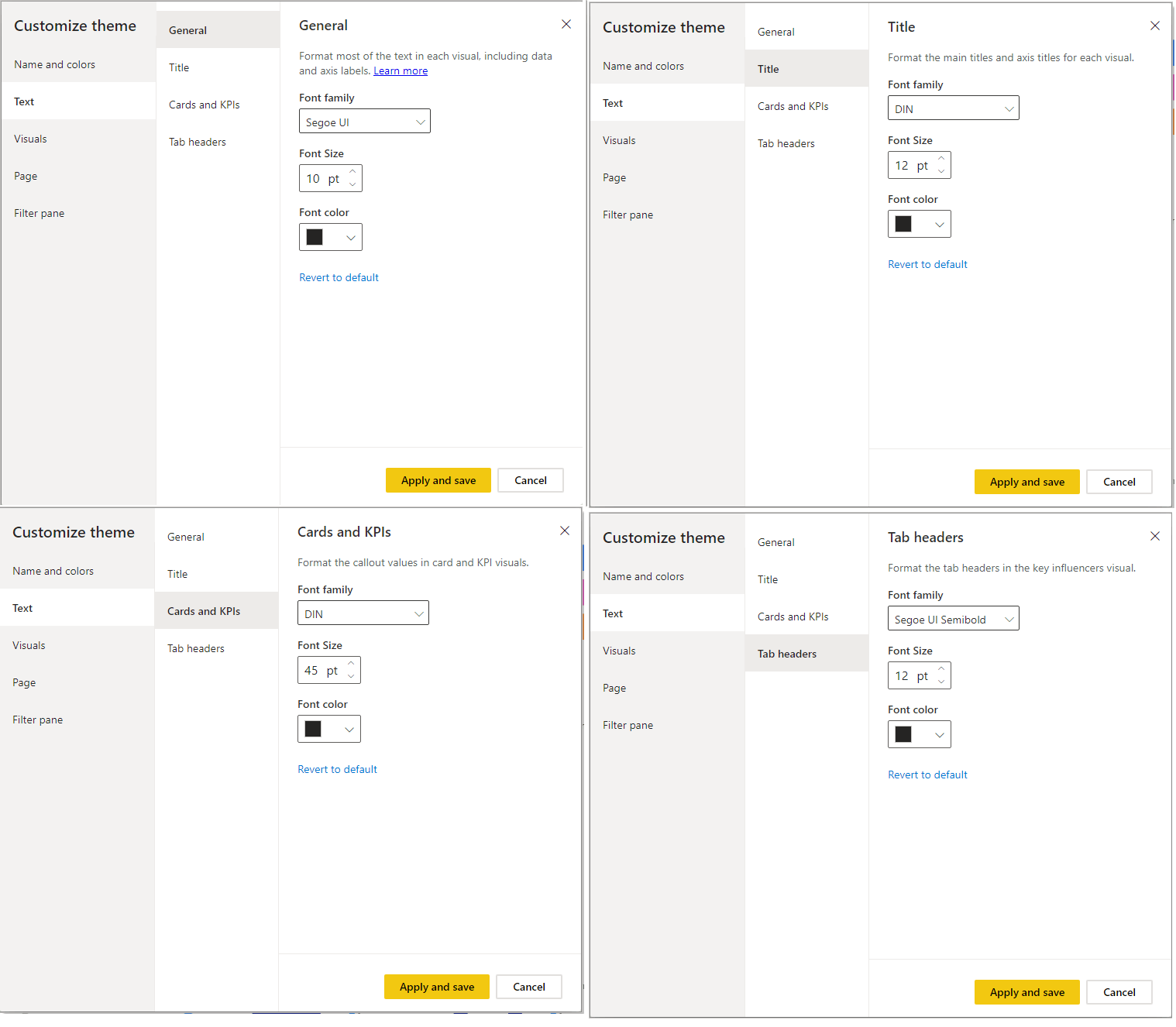Image resolution: width=1176 pixels, height=1027 pixels.
Task: Open the Segoe UI font family dropdown
Action: pos(364,122)
